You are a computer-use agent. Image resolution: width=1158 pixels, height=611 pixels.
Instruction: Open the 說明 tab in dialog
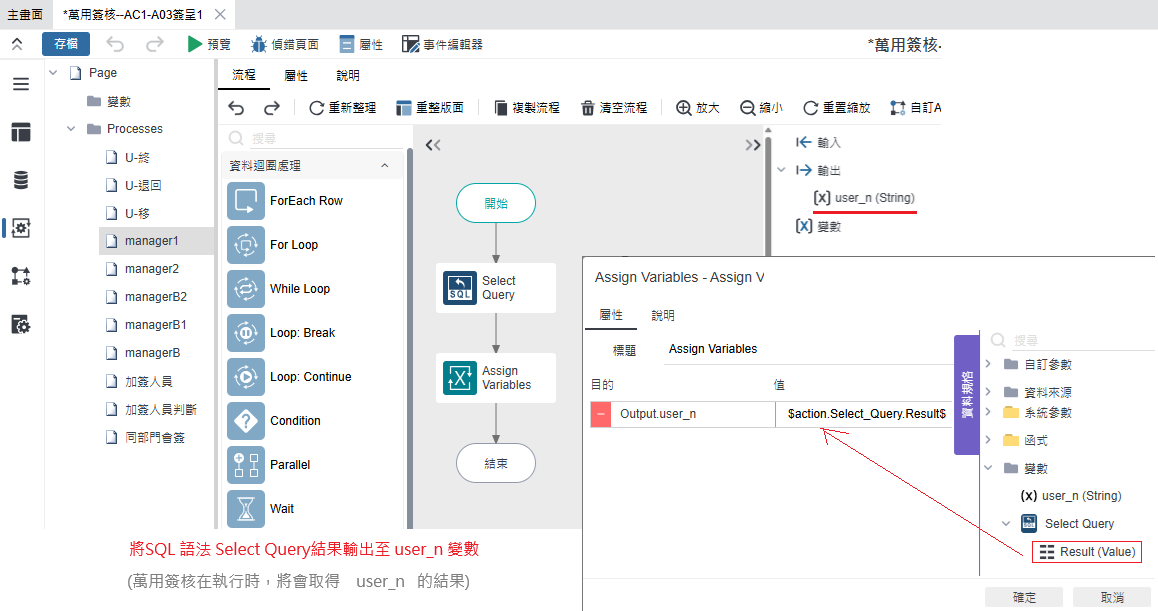(x=663, y=315)
